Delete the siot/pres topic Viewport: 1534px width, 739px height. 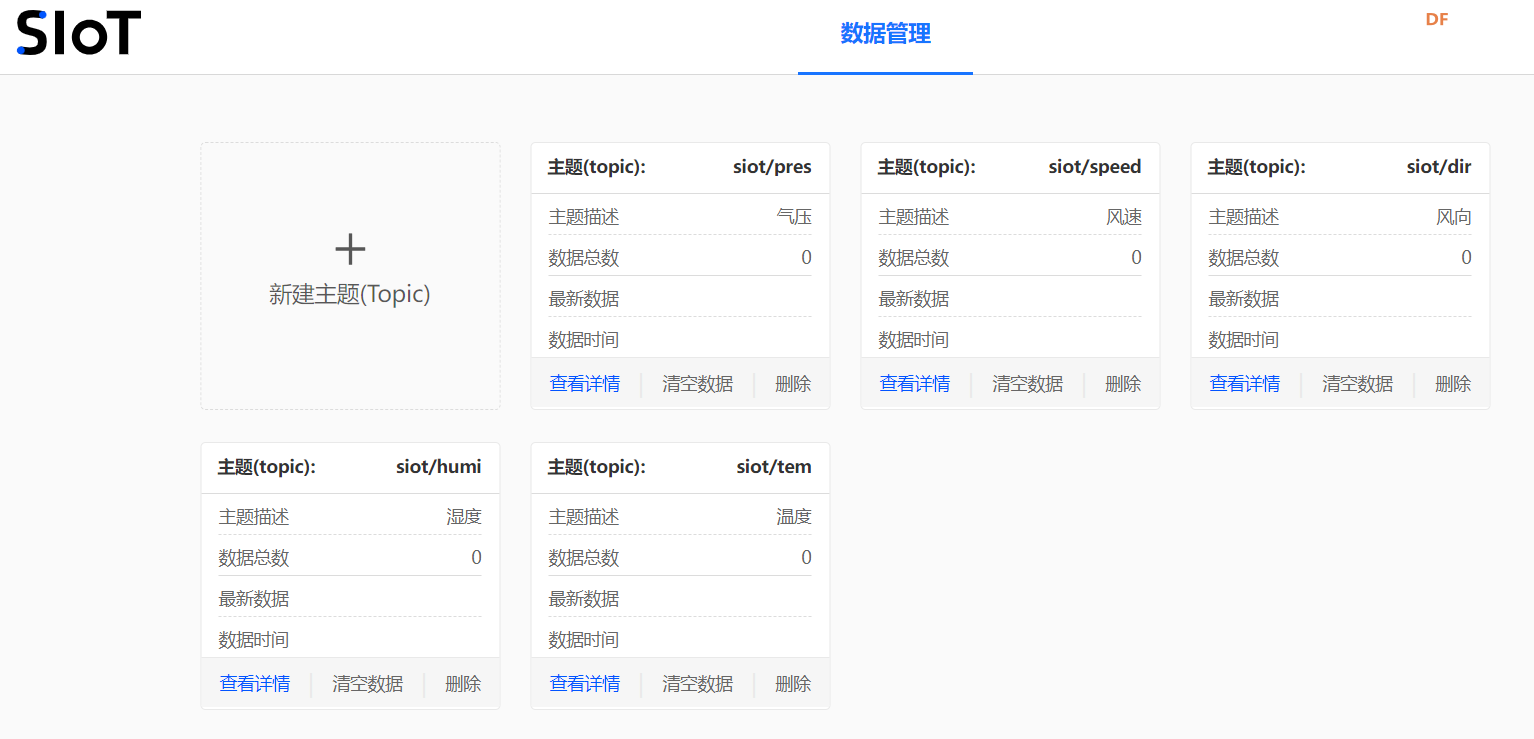793,384
